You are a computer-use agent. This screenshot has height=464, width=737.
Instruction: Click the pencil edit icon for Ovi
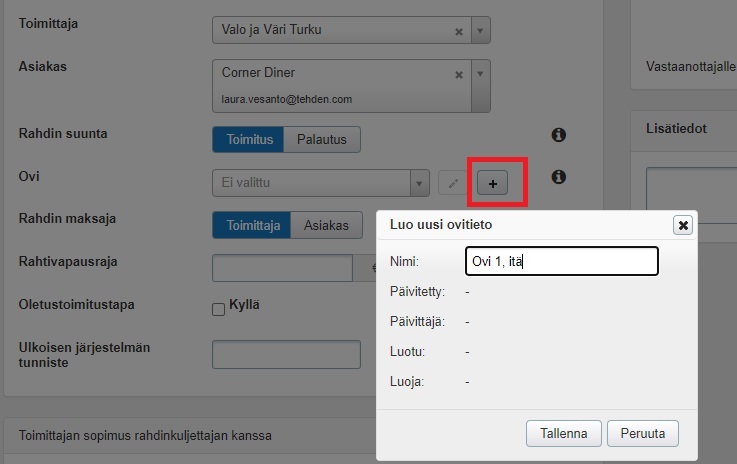[451, 183]
